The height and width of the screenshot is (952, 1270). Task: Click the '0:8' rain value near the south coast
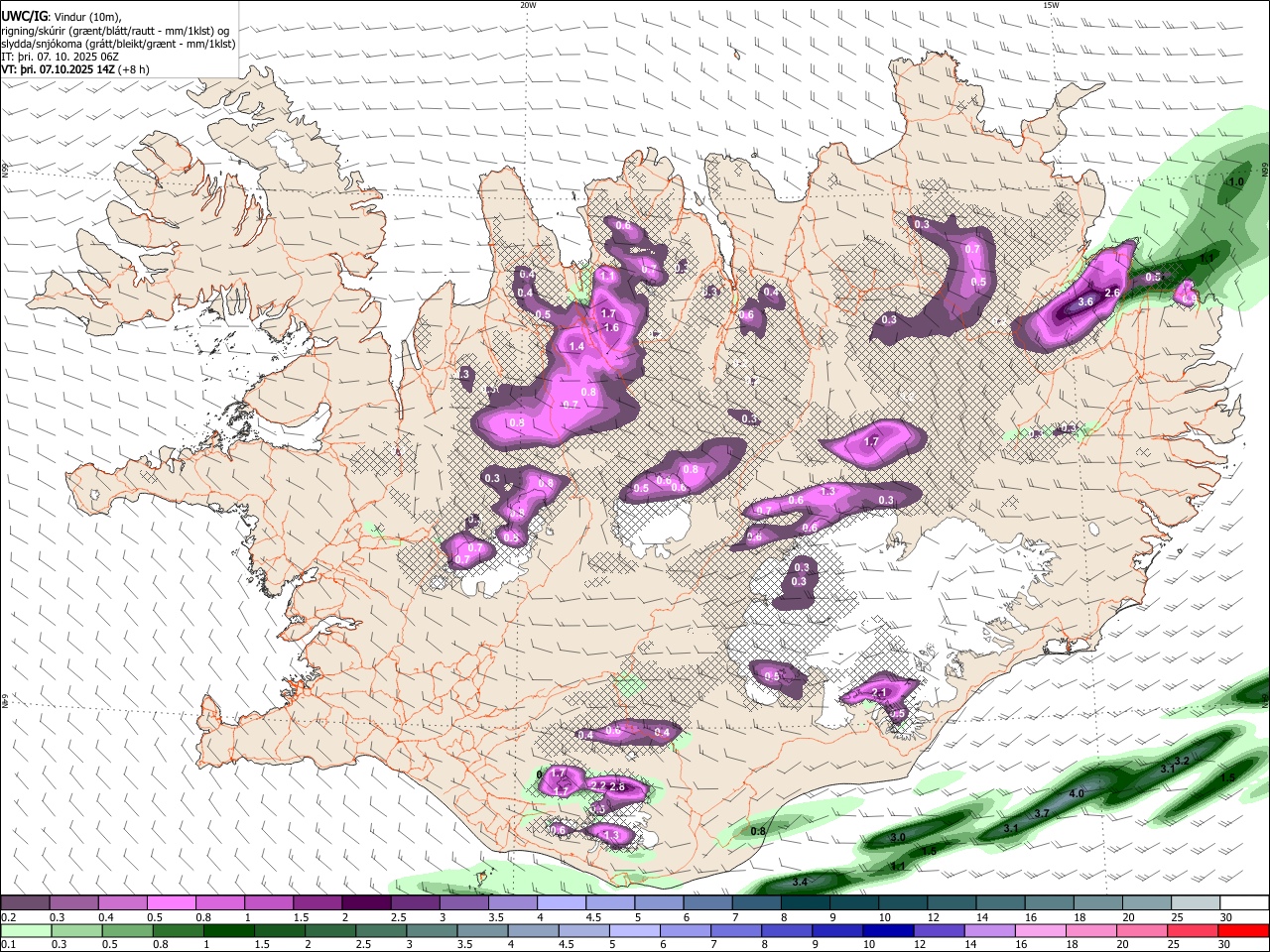[x=758, y=831]
